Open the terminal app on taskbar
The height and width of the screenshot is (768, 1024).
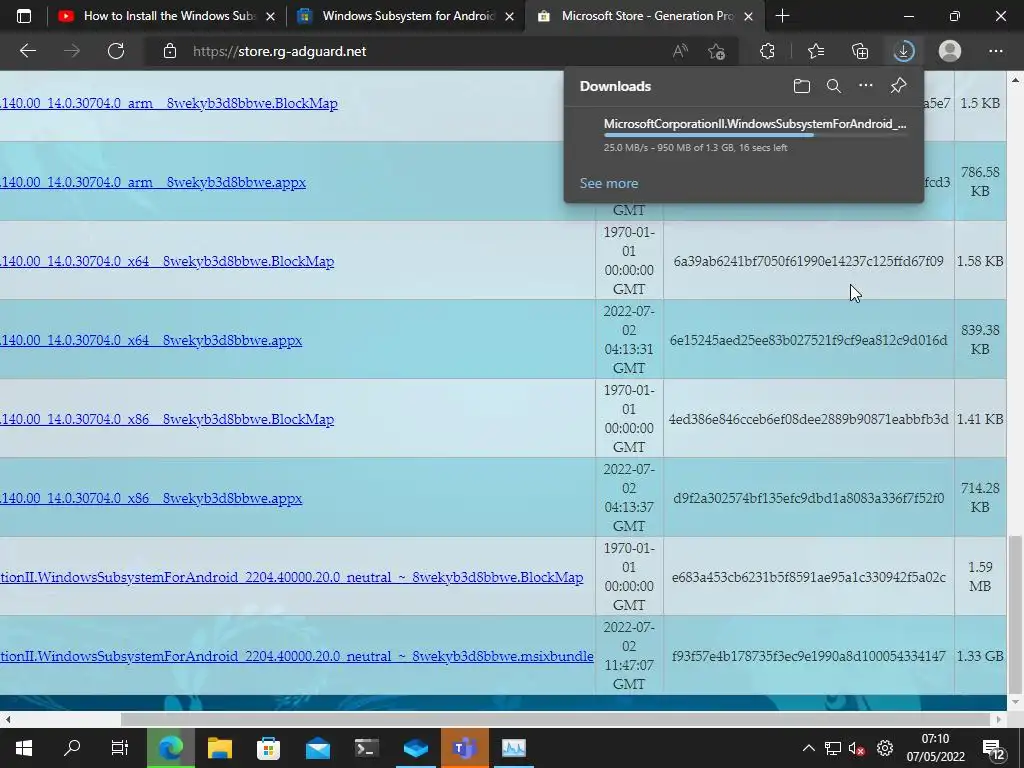coord(367,748)
